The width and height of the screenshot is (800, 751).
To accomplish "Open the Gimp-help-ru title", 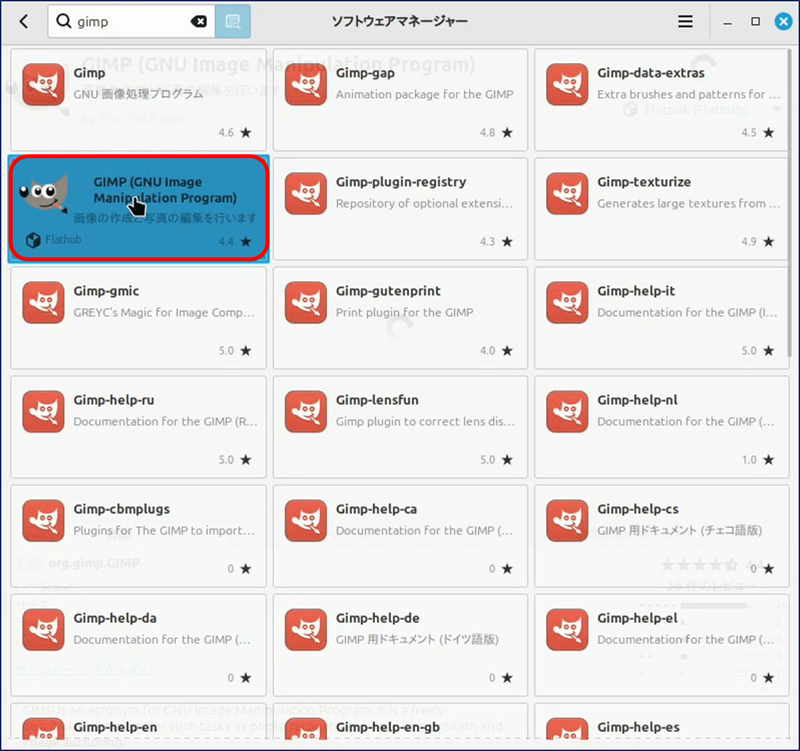I will pyautogui.click(x=114, y=400).
